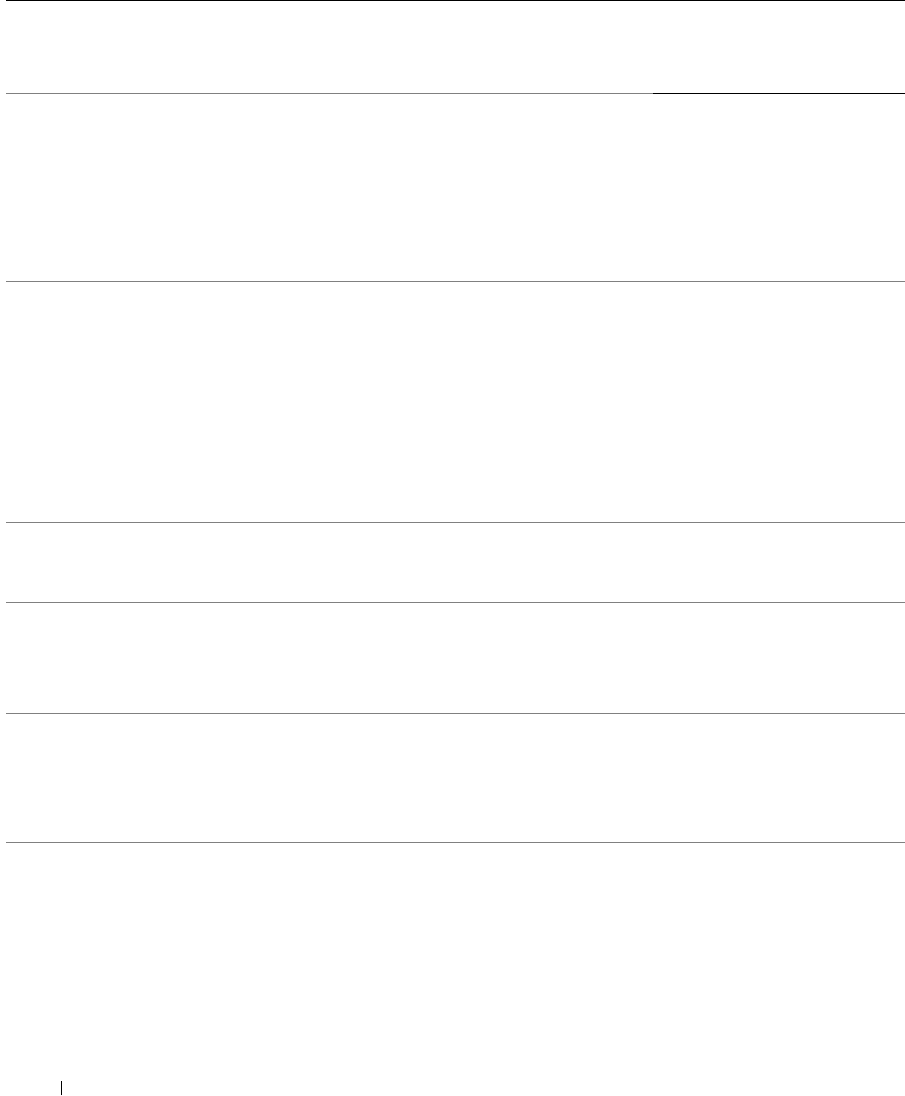Click blank margin left of the small vertical bar
Viewport: 905px width, 1096px height.
click(x=30, y=1084)
